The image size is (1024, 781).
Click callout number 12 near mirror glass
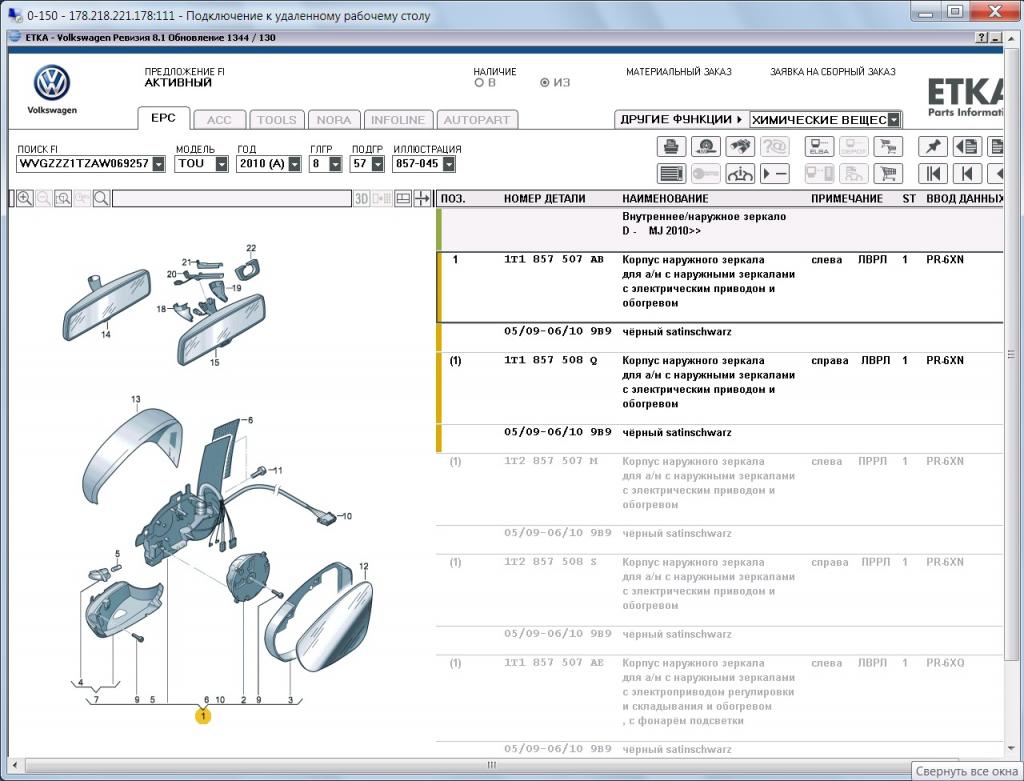[364, 566]
